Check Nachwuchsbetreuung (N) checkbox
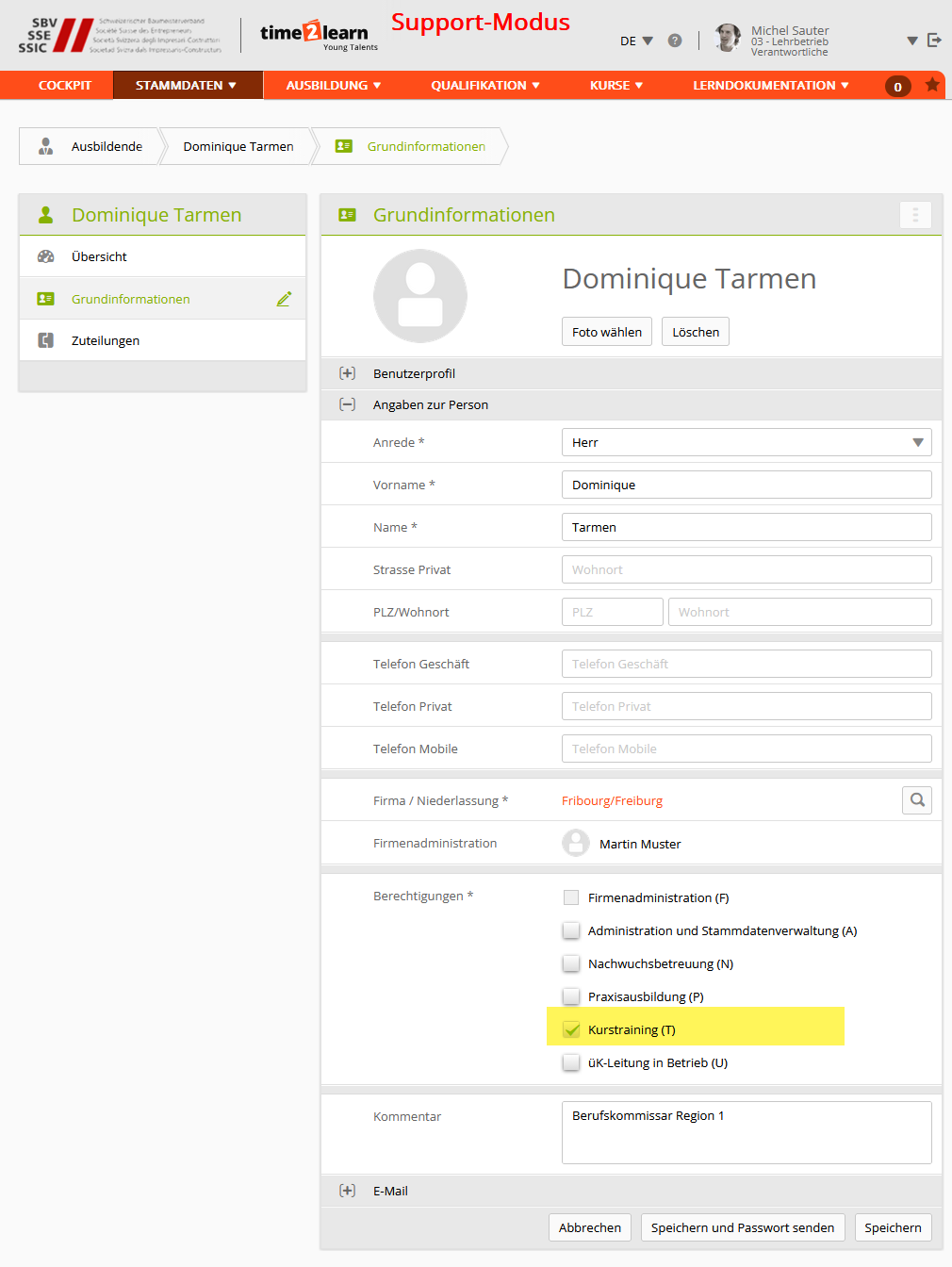This screenshot has width=952, height=1267. point(571,963)
